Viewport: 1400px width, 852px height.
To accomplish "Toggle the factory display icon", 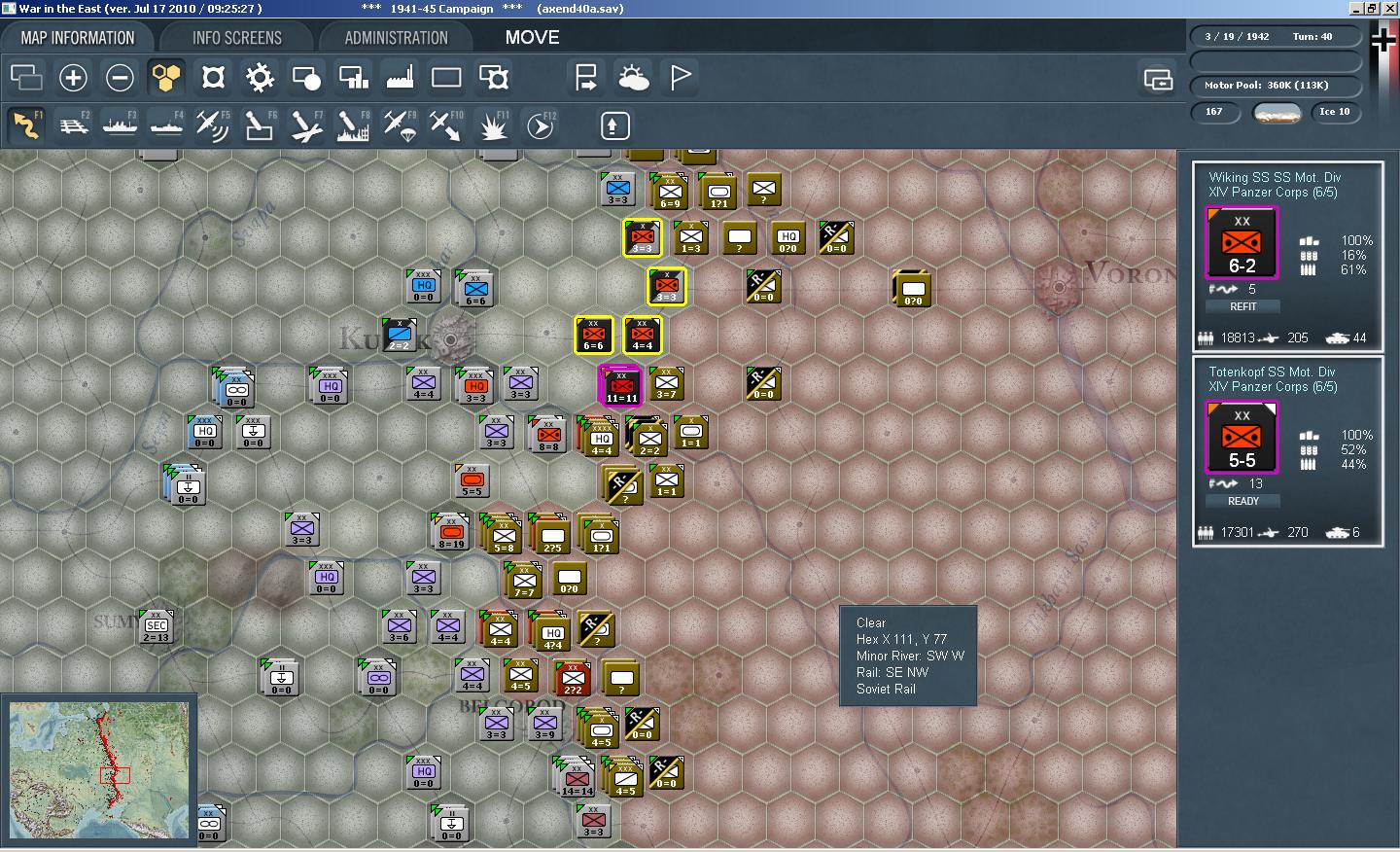I will 400,78.
